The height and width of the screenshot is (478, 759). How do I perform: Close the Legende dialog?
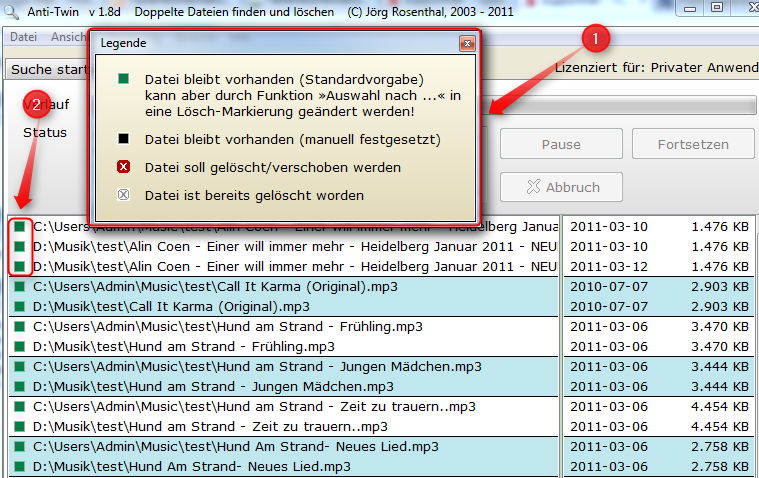tap(467, 44)
